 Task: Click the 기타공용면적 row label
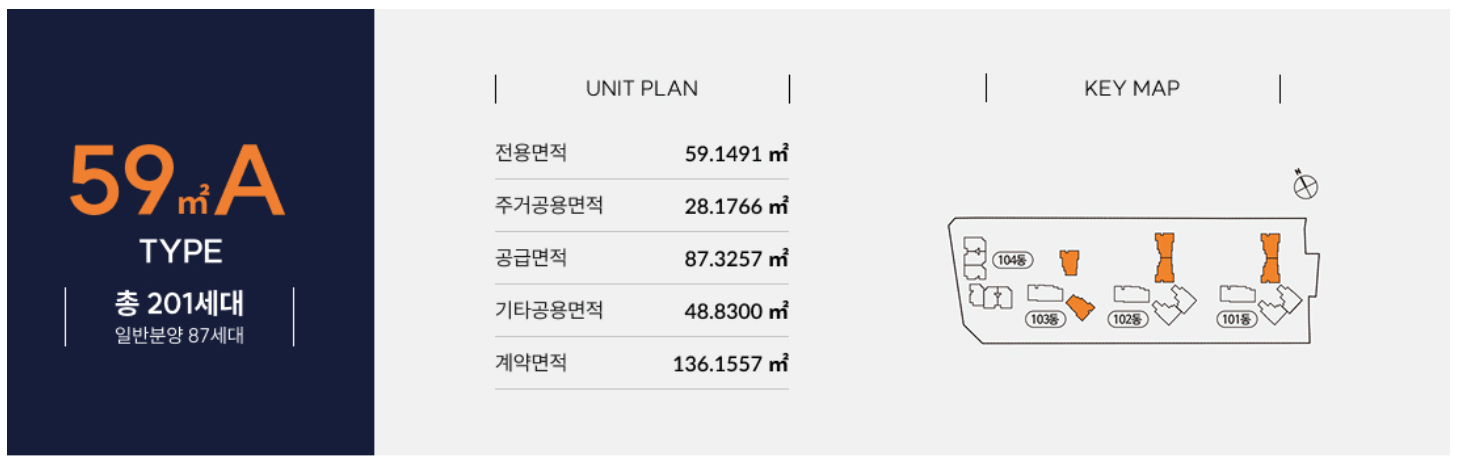pos(549,310)
